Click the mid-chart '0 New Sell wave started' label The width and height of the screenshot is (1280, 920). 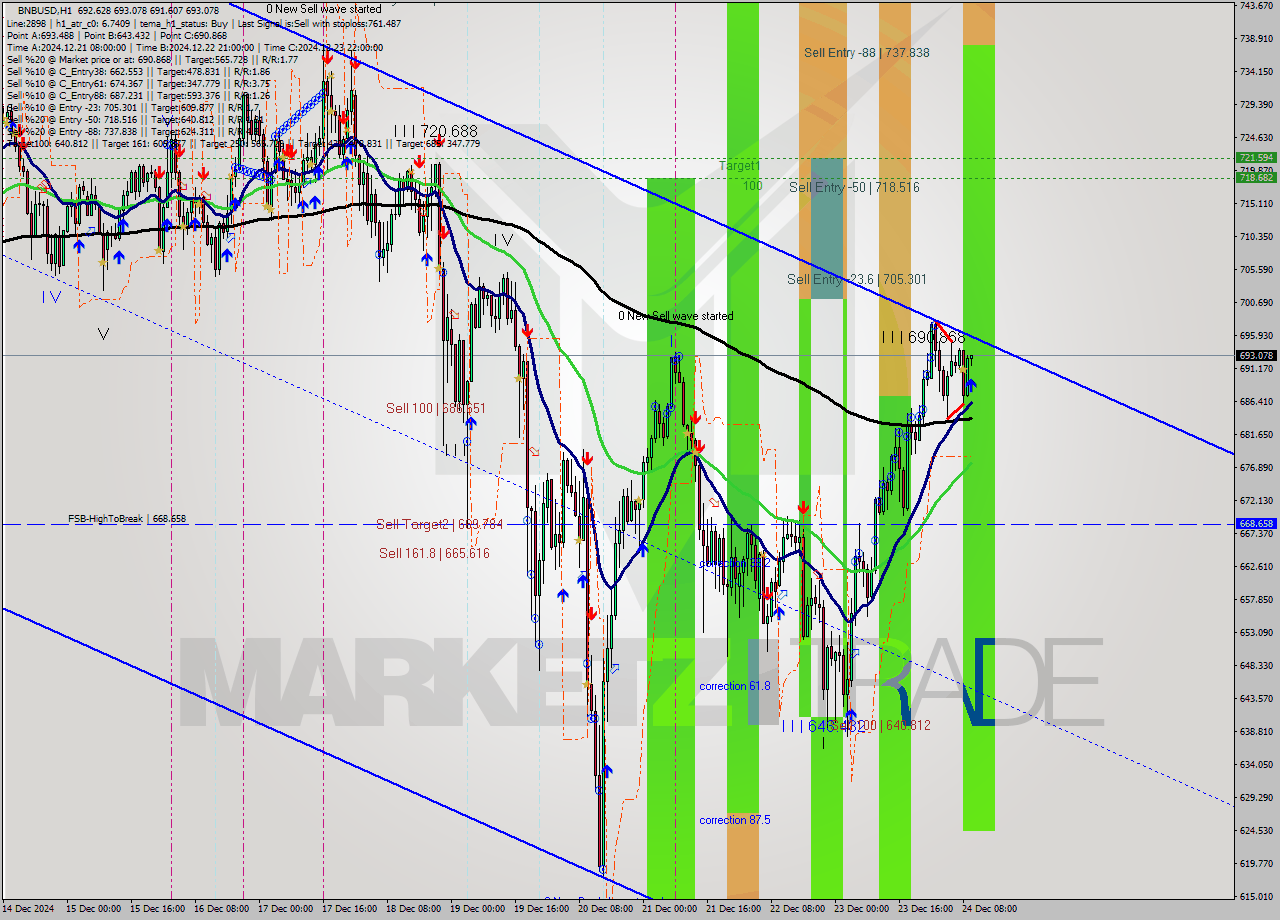click(x=675, y=316)
